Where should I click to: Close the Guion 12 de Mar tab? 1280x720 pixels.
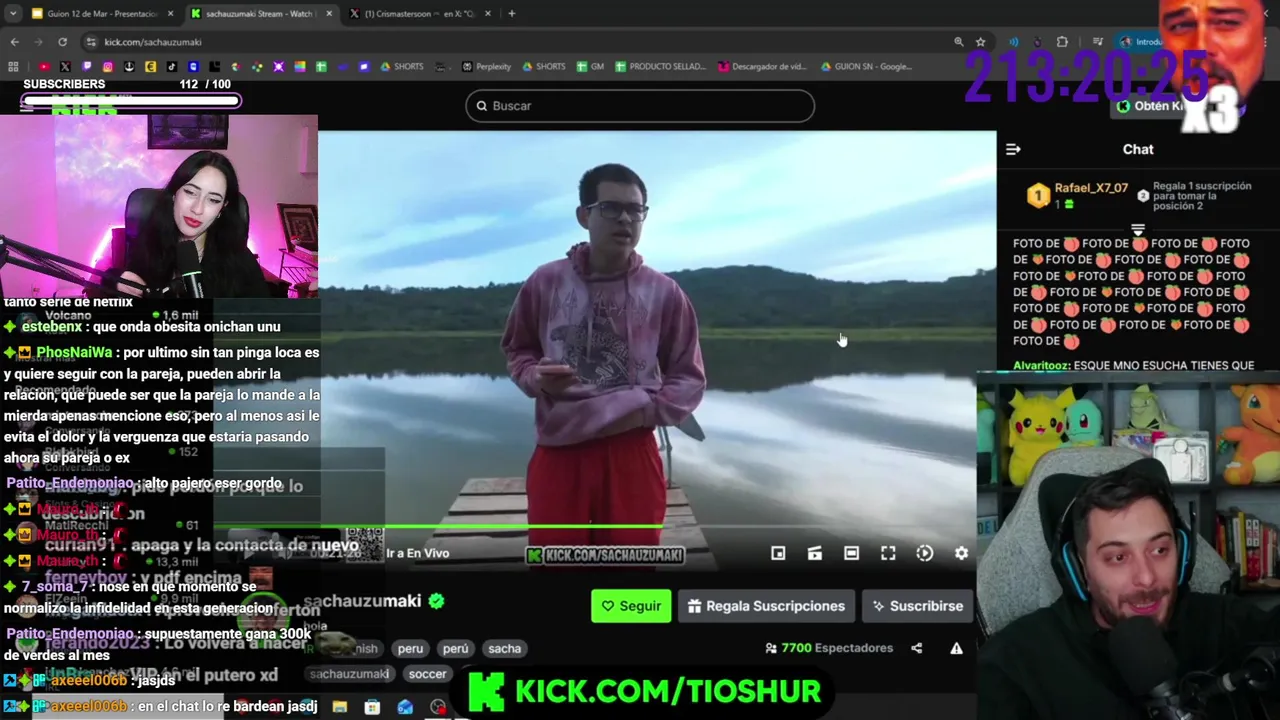click(x=170, y=13)
